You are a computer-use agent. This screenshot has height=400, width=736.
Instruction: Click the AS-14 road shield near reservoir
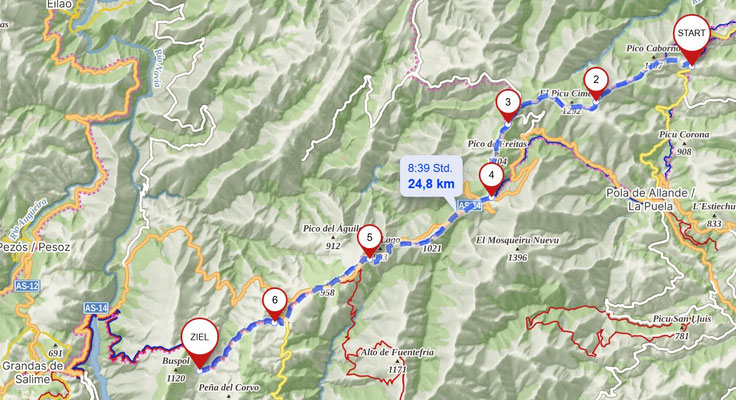(x=97, y=308)
